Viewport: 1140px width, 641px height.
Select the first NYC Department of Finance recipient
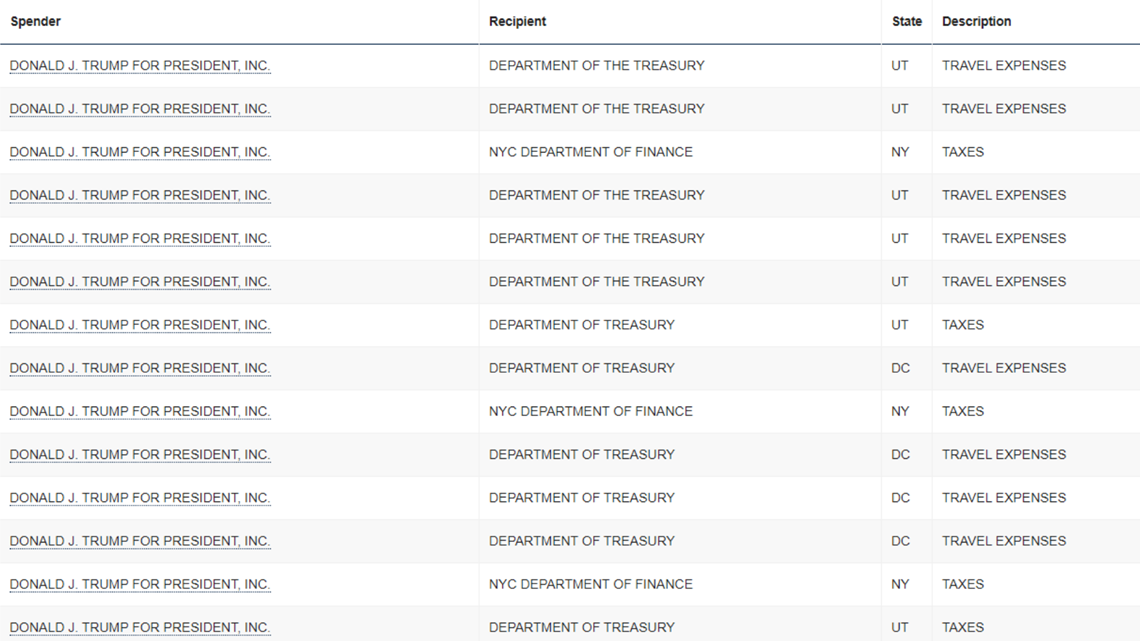(x=590, y=152)
